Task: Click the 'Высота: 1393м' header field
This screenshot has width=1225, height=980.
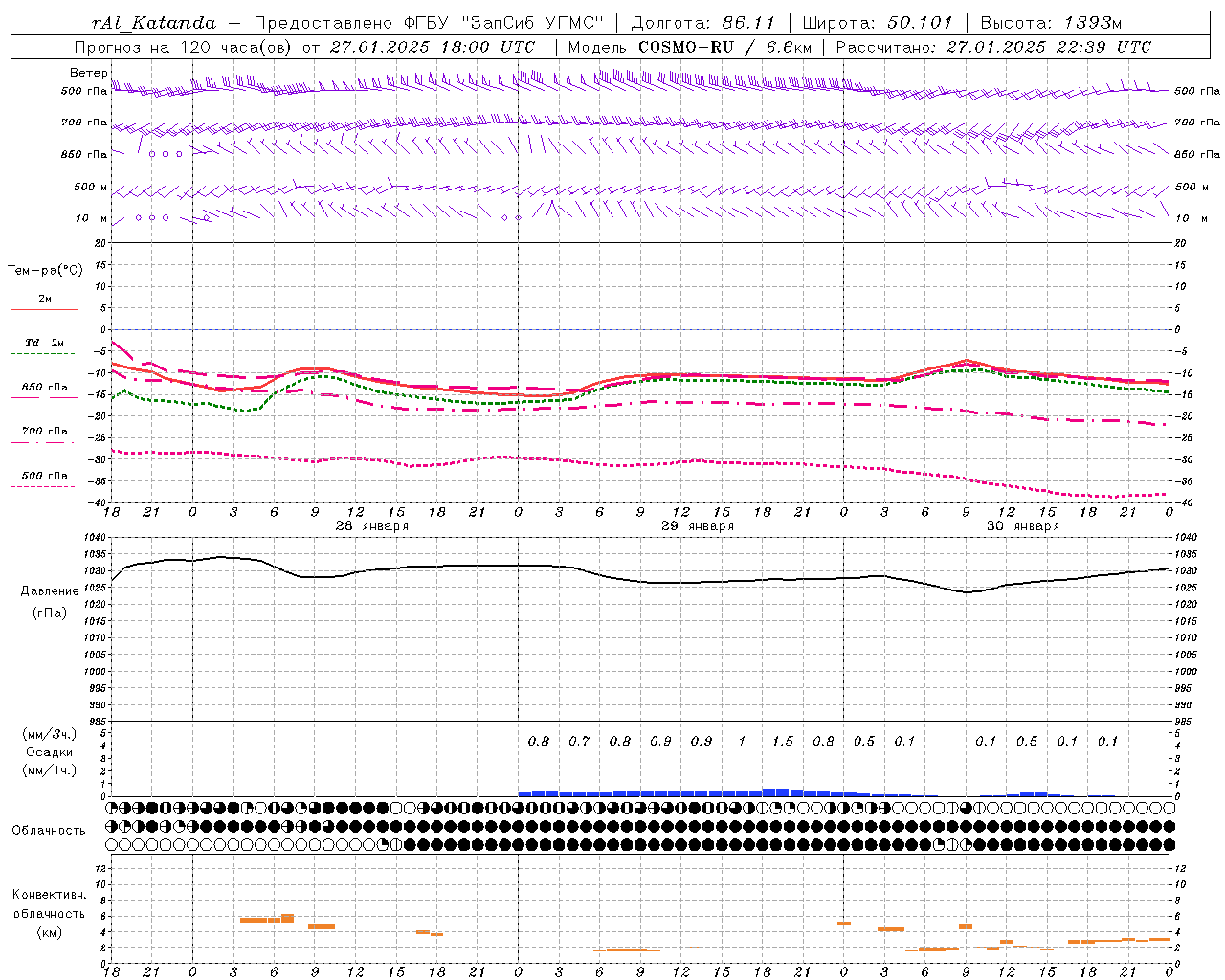Action: tap(1051, 23)
